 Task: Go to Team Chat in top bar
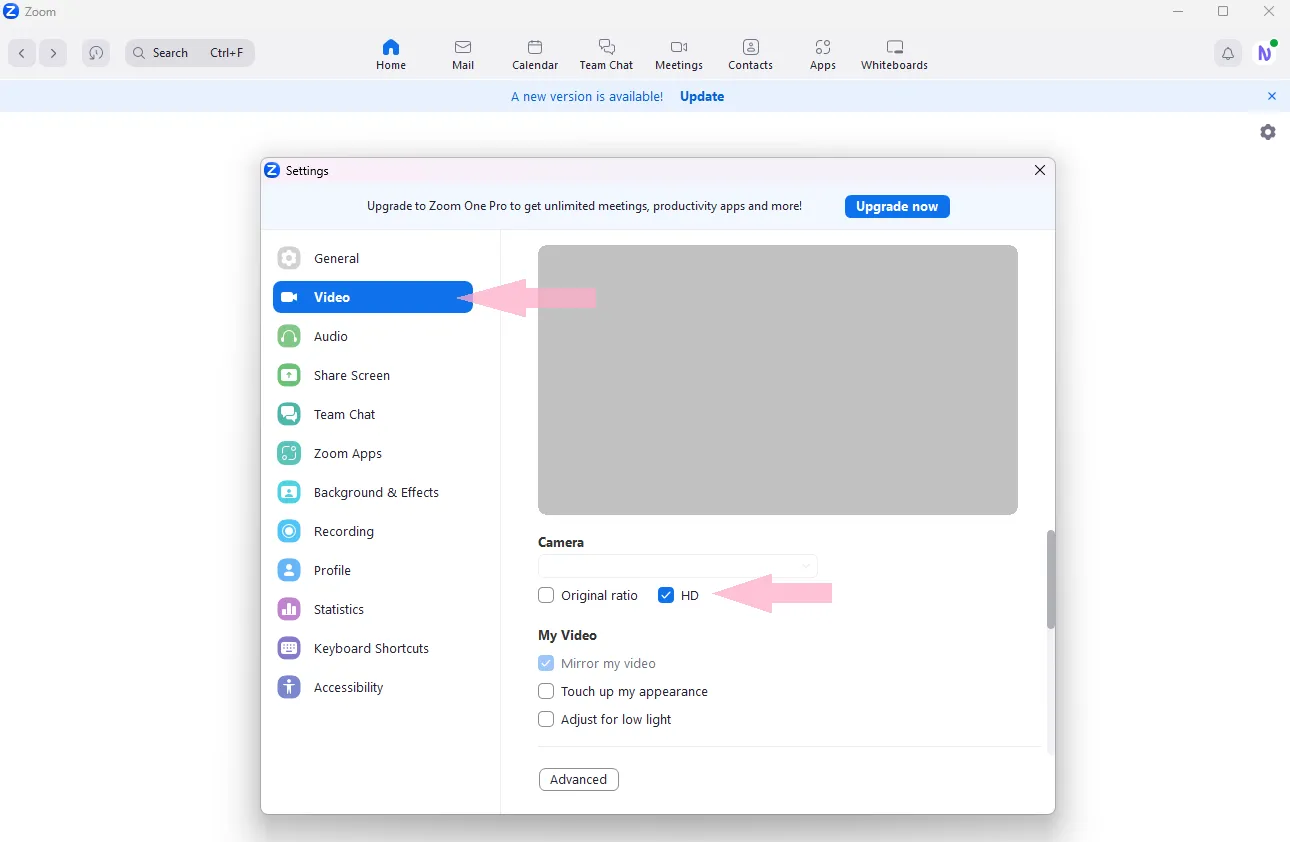(606, 54)
